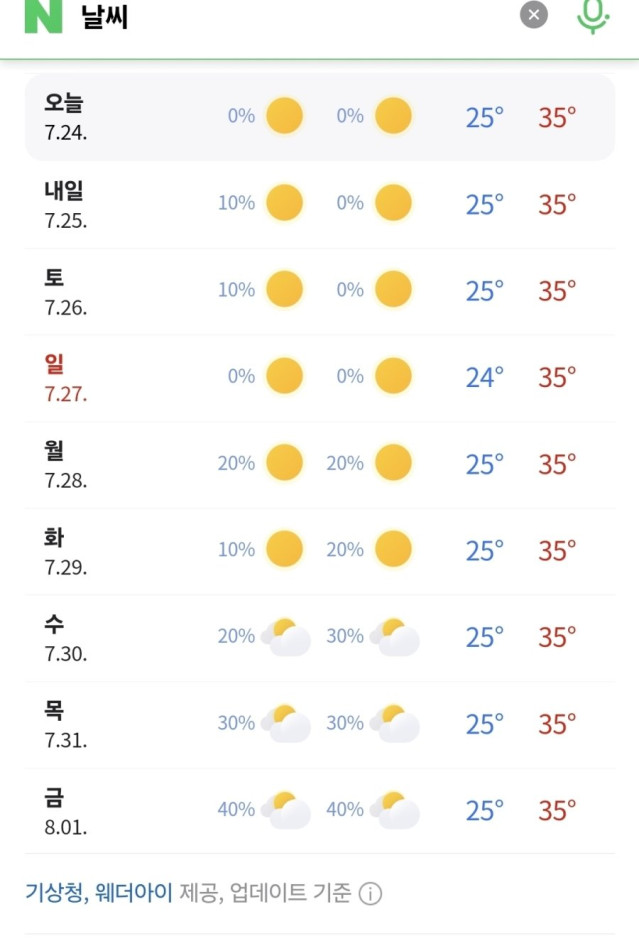
Task: Tap the 40% morning rain chance on 8.01.
Action: pos(236,810)
